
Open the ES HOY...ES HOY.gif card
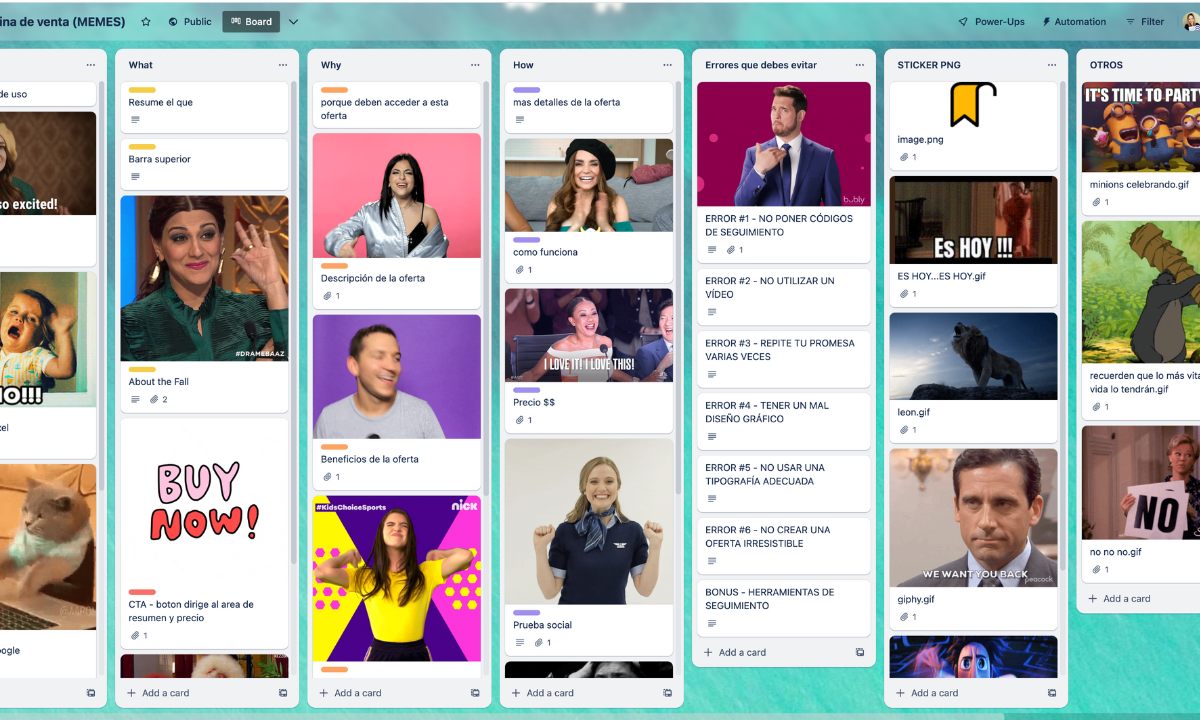pyautogui.click(x=973, y=241)
